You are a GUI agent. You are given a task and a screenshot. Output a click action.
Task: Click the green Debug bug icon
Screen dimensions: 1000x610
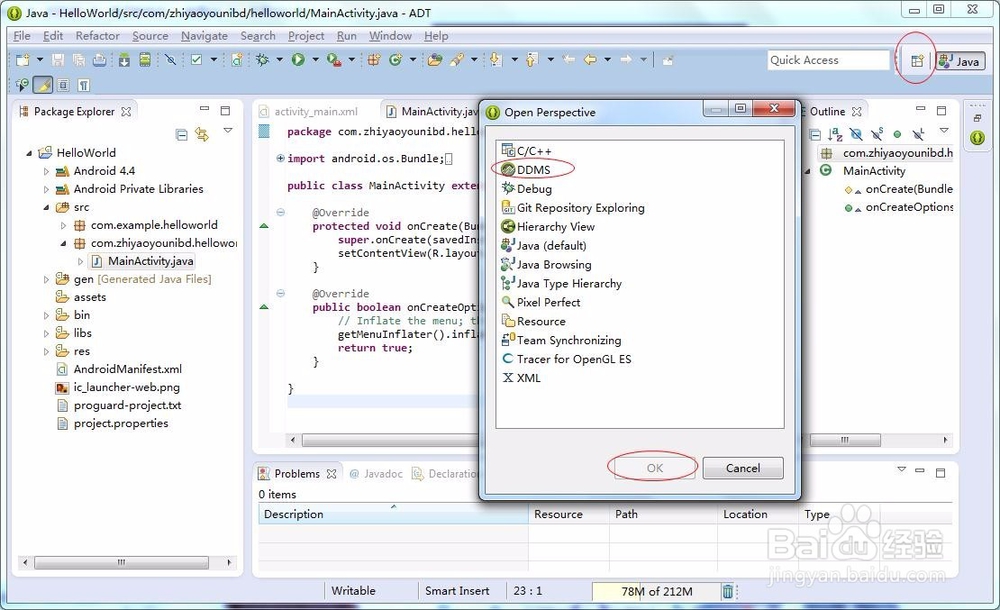click(x=262, y=60)
